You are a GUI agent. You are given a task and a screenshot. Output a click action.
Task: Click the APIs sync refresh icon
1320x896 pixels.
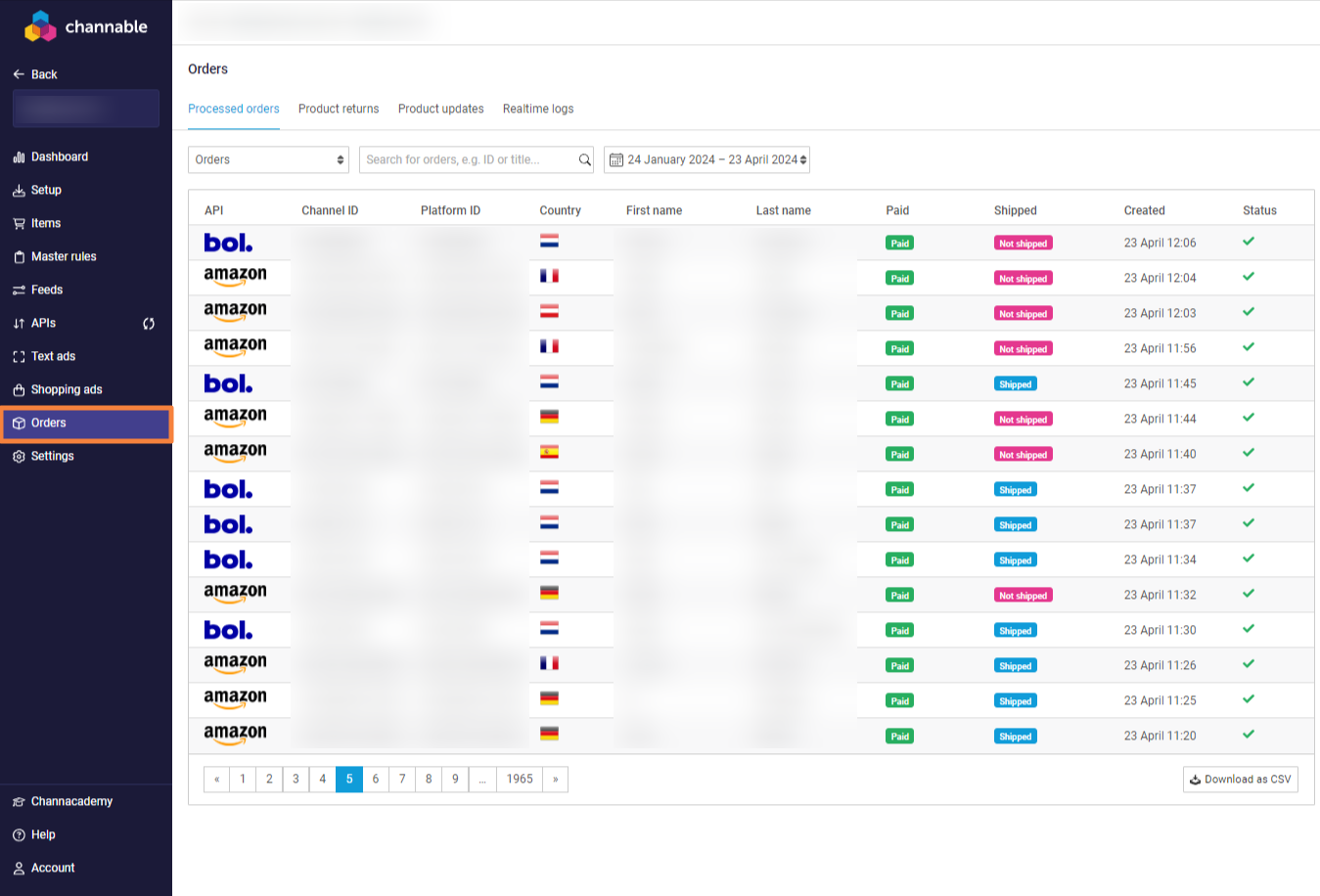pyautogui.click(x=149, y=324)
